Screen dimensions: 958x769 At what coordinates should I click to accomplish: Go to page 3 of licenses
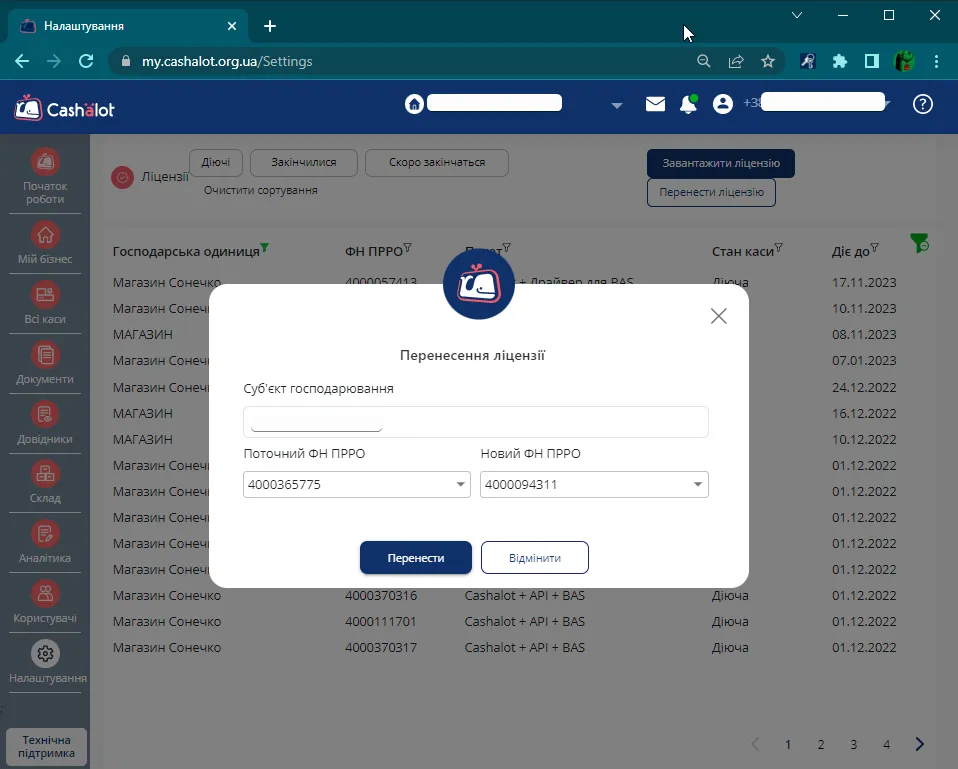click(854, 744)
